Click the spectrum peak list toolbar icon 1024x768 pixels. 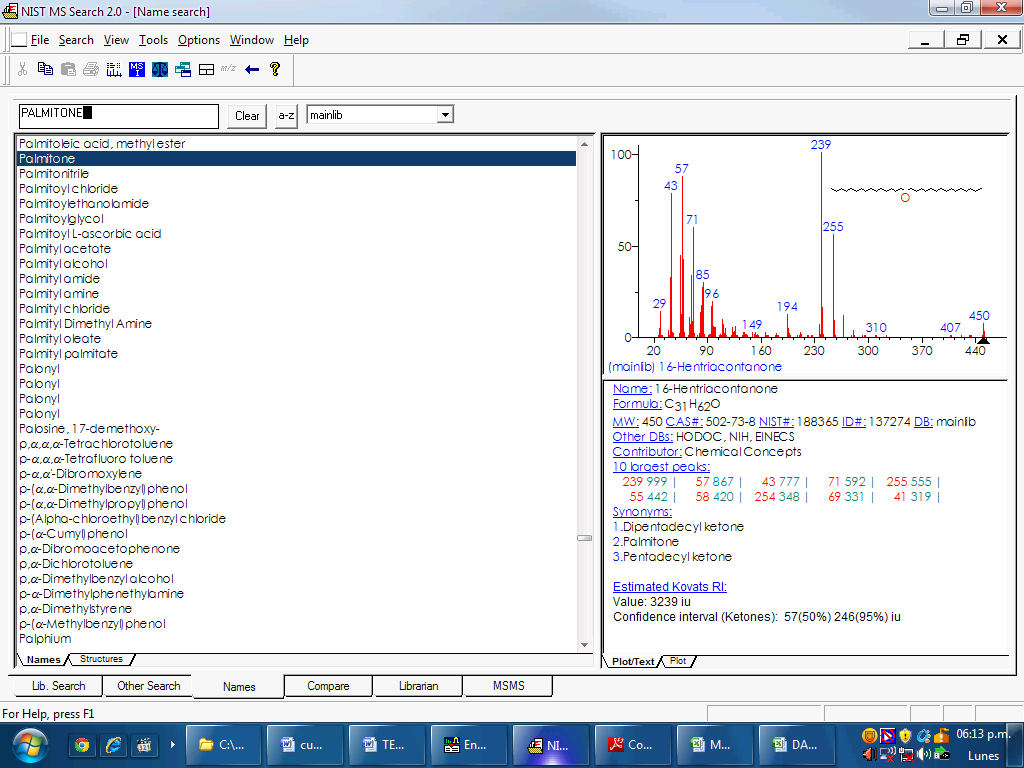click(114, 69)
